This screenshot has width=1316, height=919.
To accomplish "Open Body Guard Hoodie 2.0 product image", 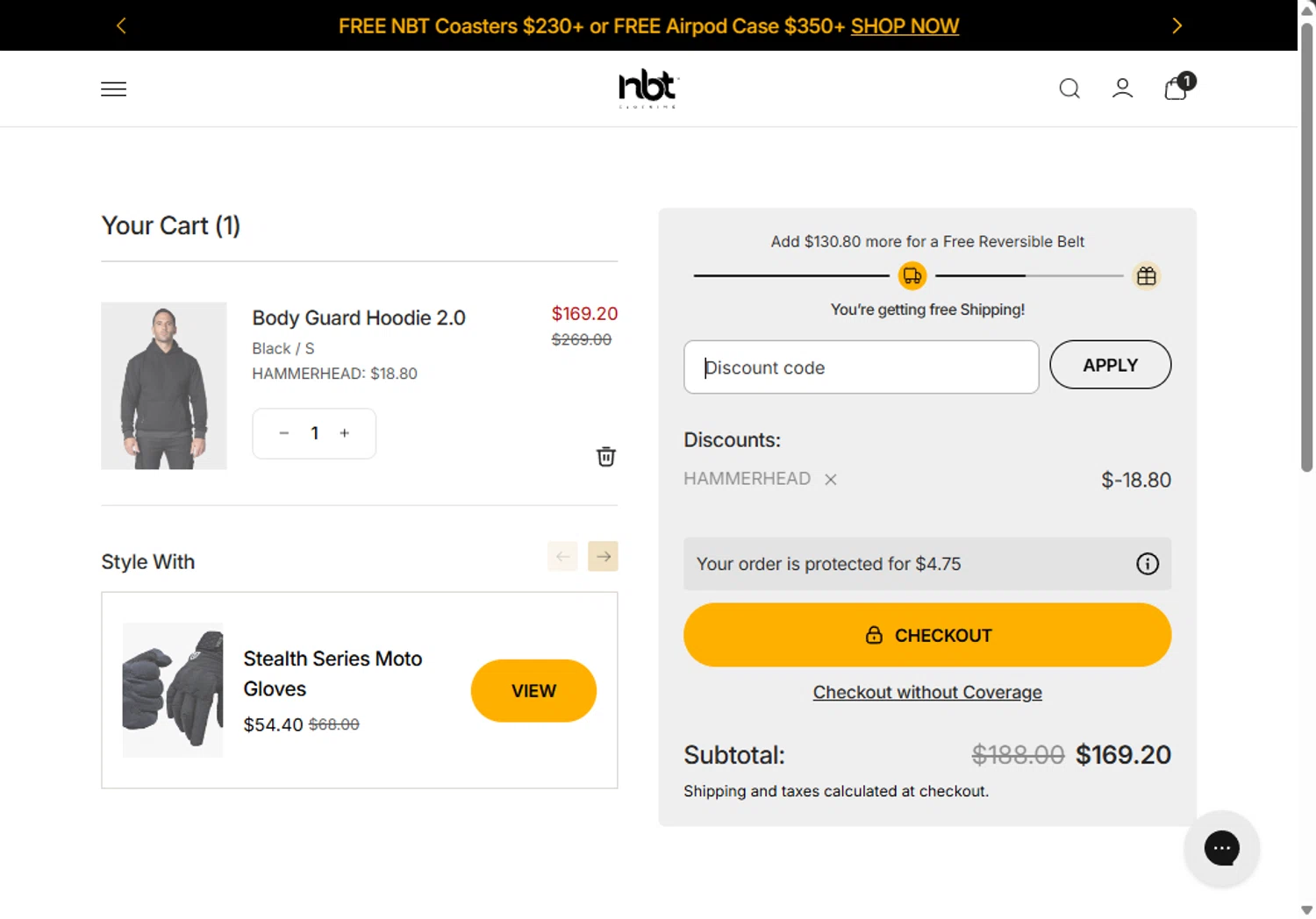I will click(x=164, y=386).
